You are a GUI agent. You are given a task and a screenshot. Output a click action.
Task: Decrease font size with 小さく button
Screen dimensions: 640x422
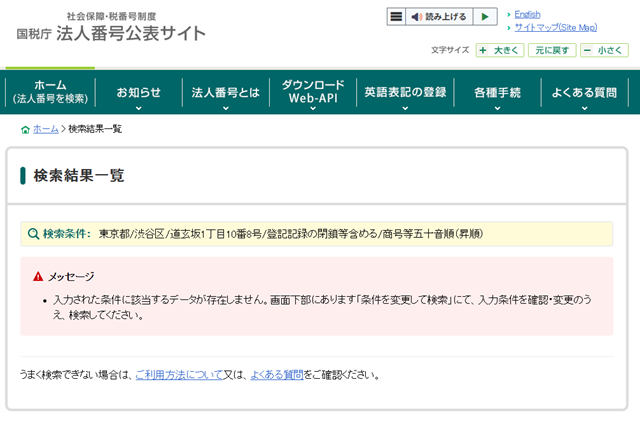click(604, 50)
